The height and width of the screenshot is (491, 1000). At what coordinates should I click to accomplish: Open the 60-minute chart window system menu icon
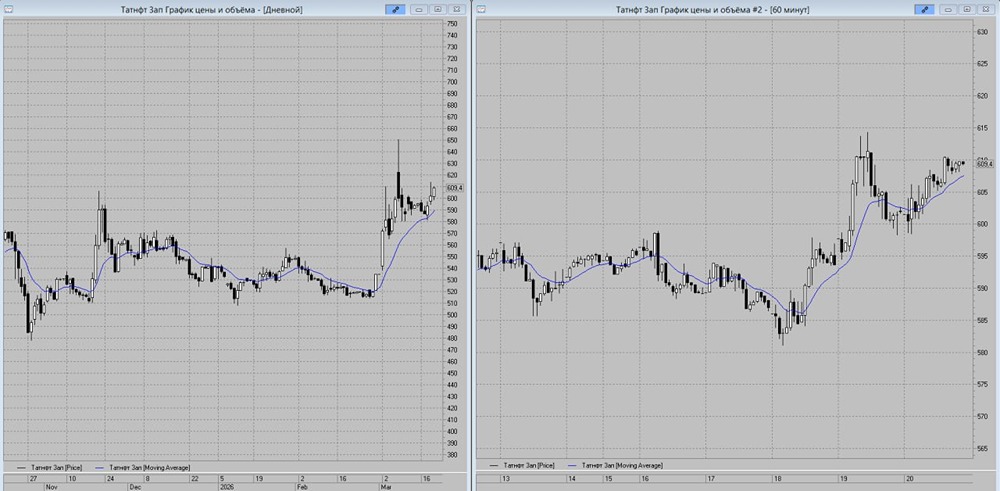pos(482,10)
